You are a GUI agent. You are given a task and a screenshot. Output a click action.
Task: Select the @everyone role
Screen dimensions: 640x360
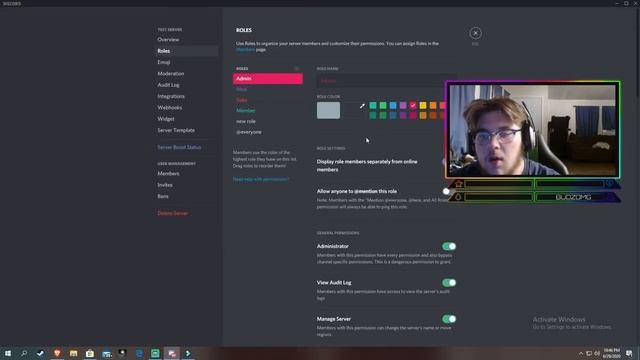pos(268,132)
